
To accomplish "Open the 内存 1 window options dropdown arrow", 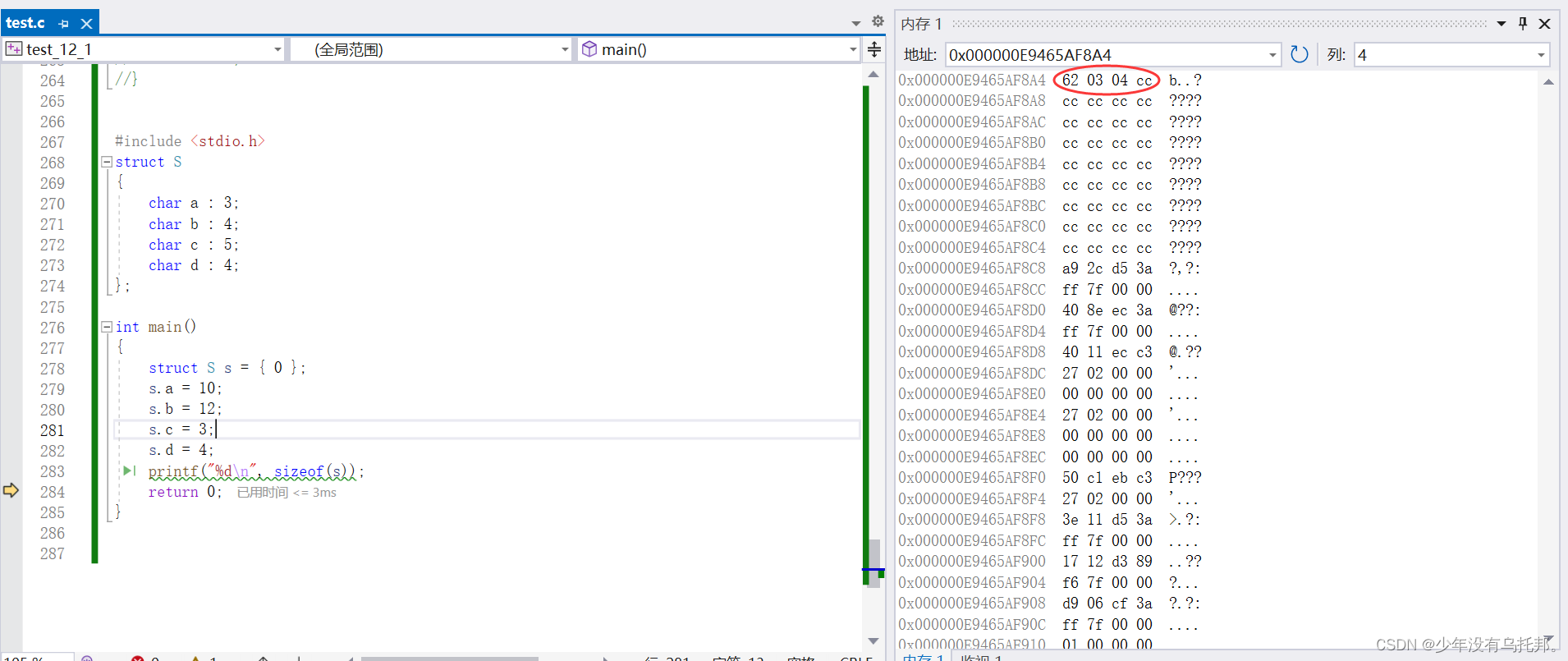I will click(x=1502, y=24).
